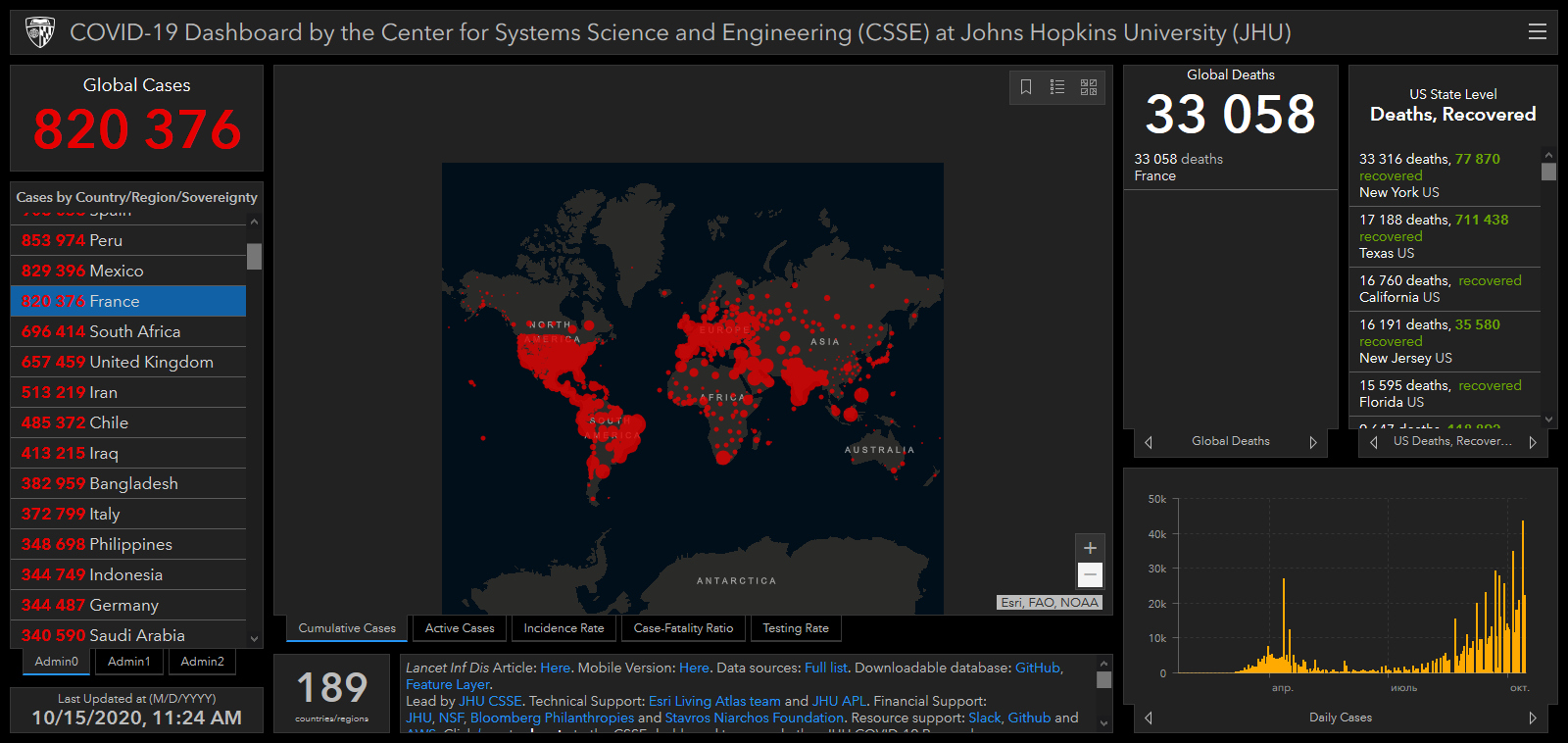Open the Bloomberg Philanthropies link
The height and width of the screenshot is (743, 1568).
pyautogui.click(x=552, y=718)
